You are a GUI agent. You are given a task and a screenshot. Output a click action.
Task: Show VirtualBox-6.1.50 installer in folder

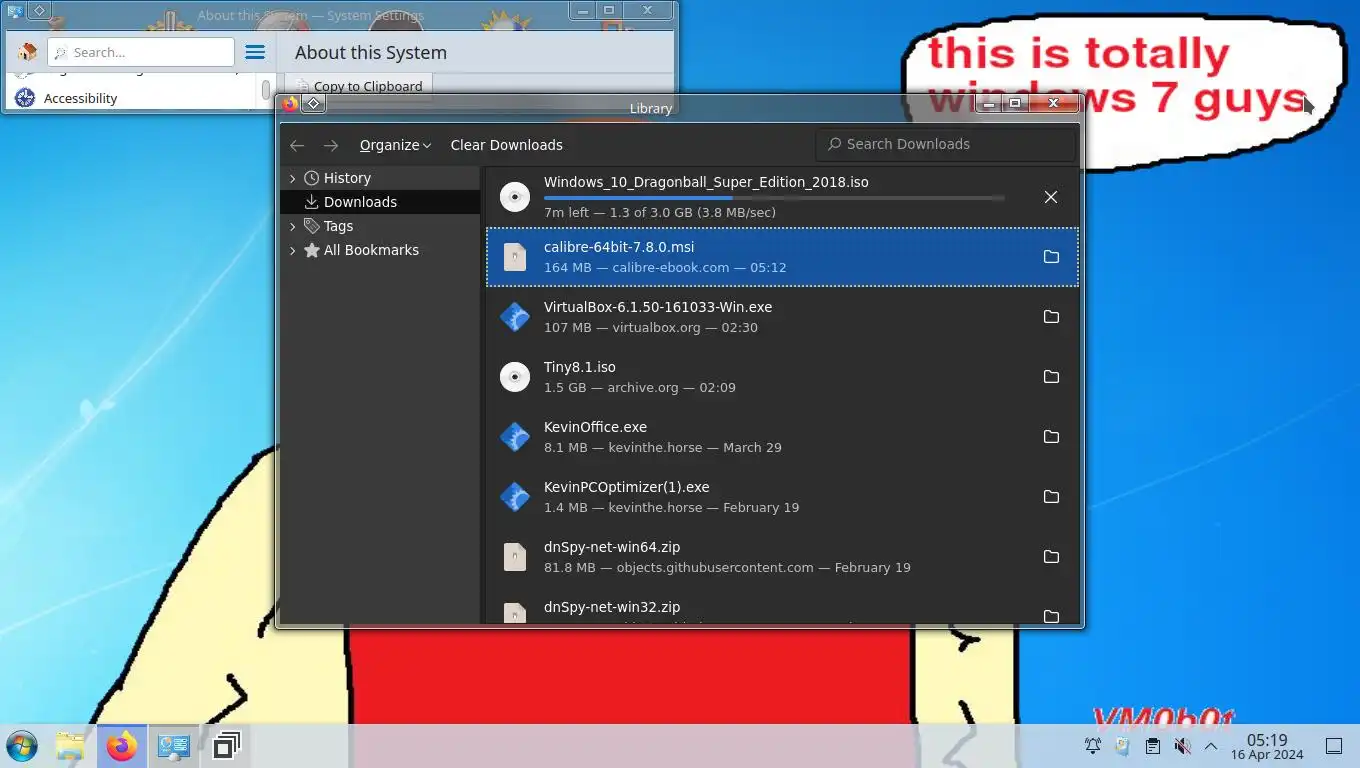[1051, 317]
